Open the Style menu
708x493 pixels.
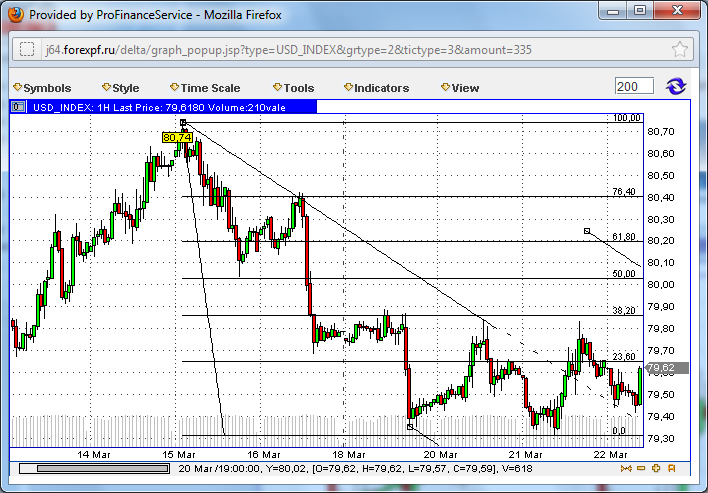point(121,88)
